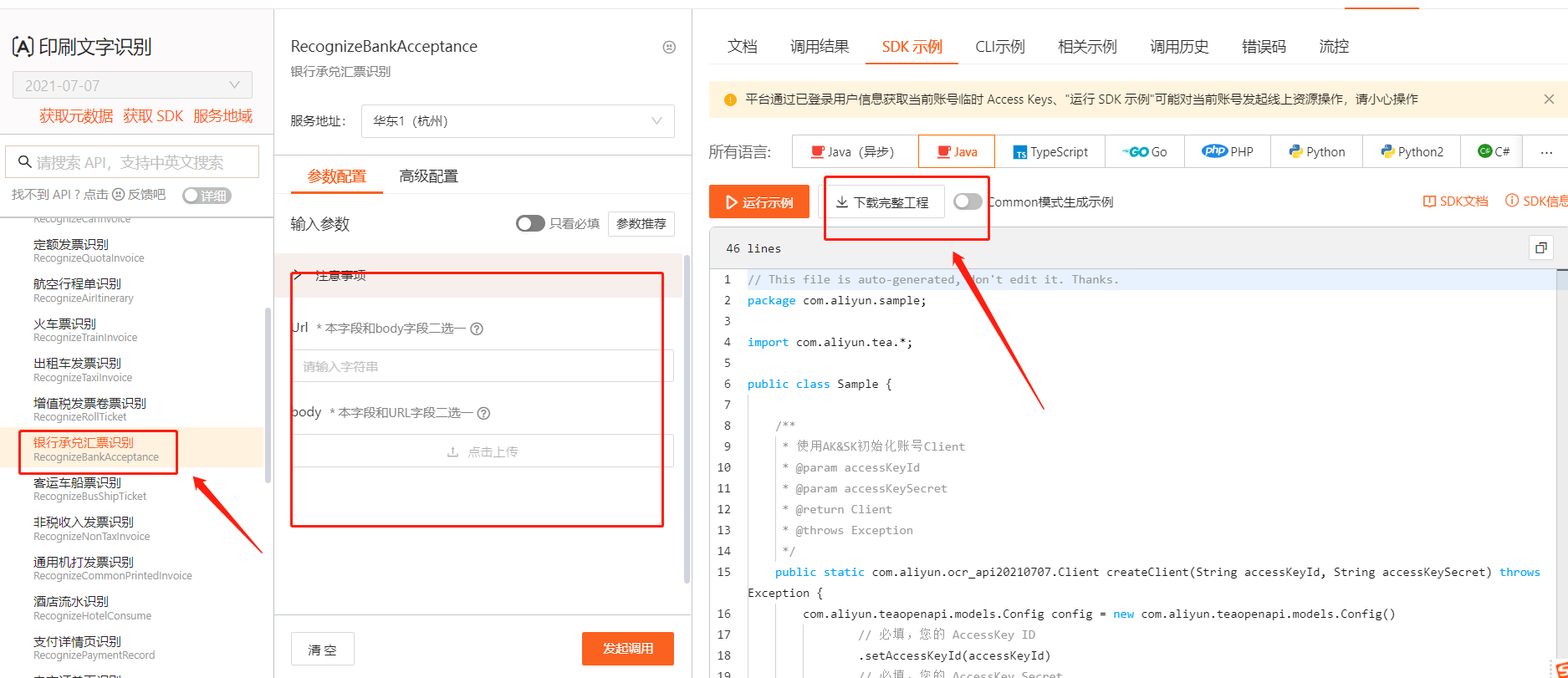1568x678 pixels.
Task: Select 酒店流水识别 in API list
Action: (92, 608)
